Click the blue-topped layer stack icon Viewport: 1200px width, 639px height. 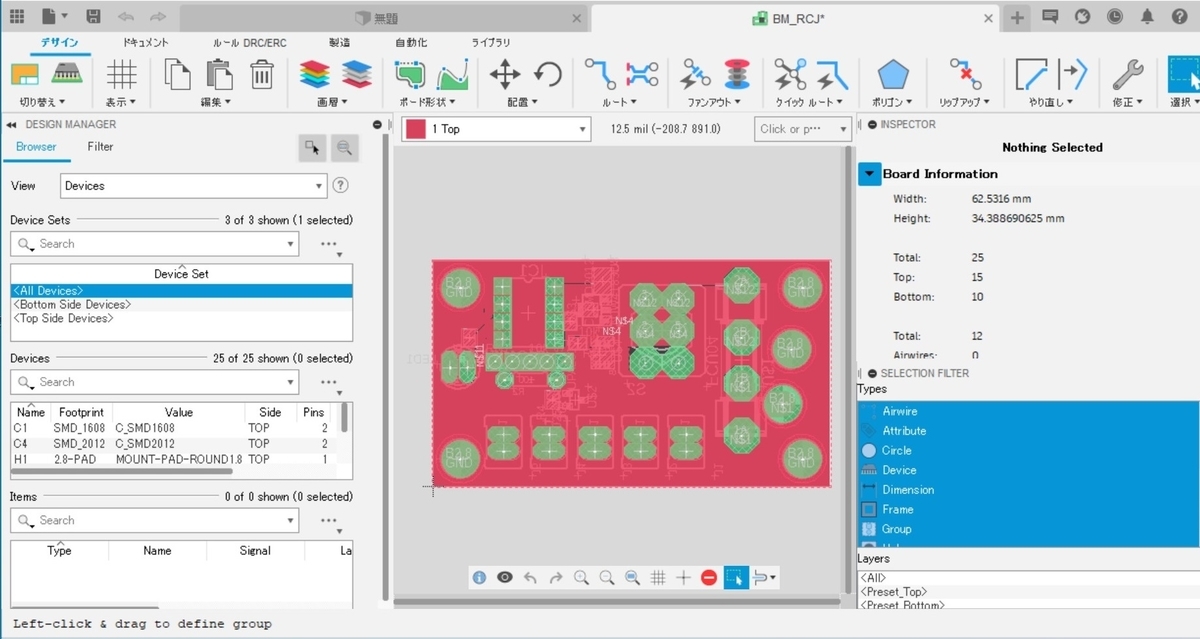[356, 75]
